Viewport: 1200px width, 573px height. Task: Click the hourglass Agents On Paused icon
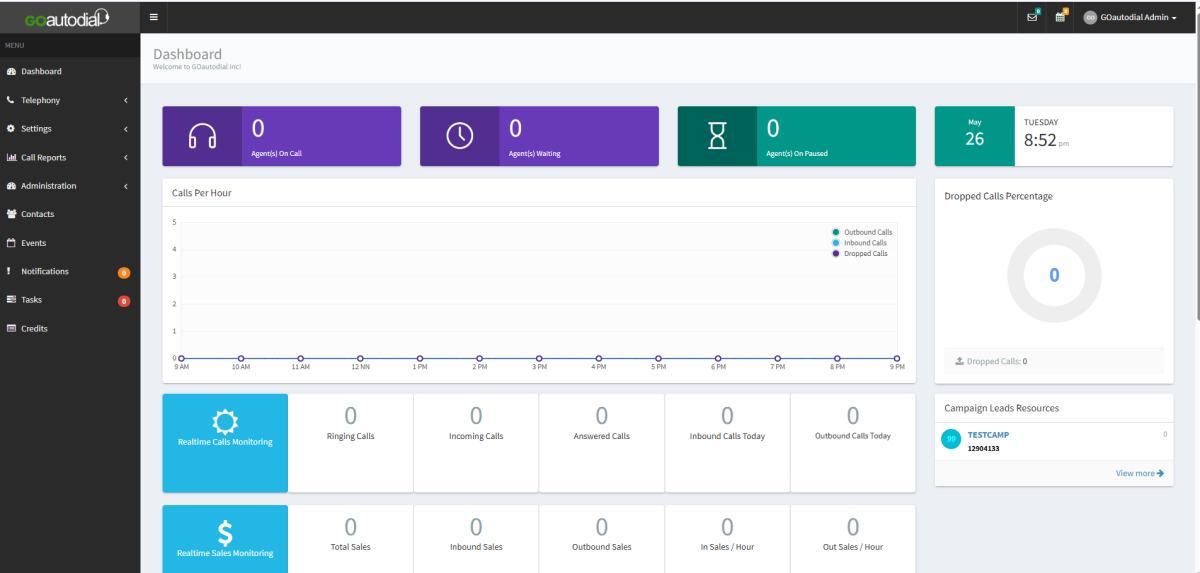717,136
